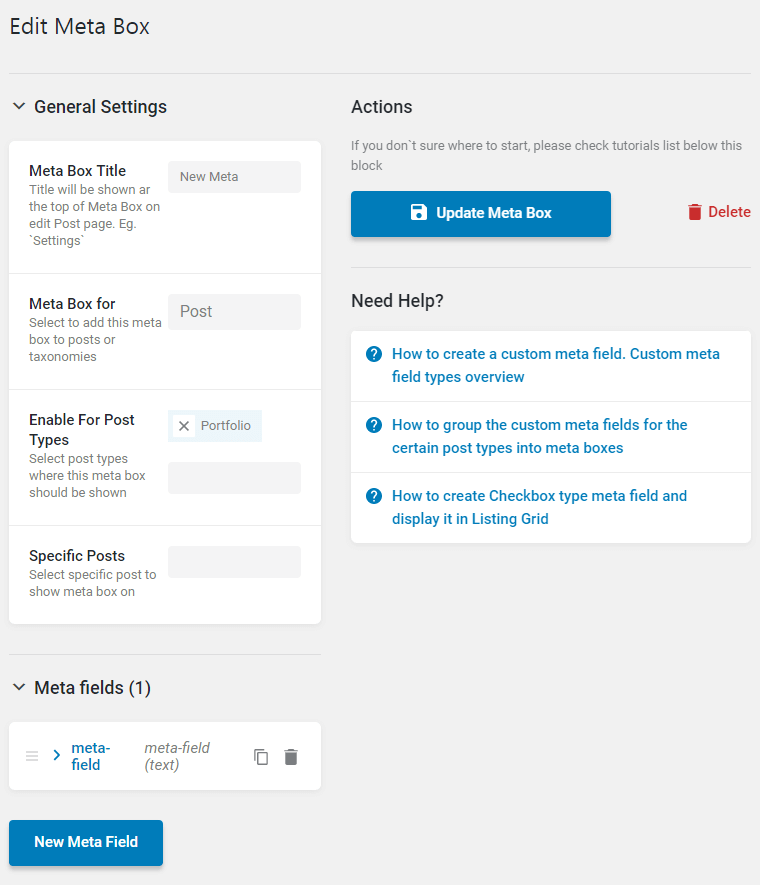Click the save icon on Update Meta Box
This screenshot has width=760, height=885.
(x=419, y=212)
